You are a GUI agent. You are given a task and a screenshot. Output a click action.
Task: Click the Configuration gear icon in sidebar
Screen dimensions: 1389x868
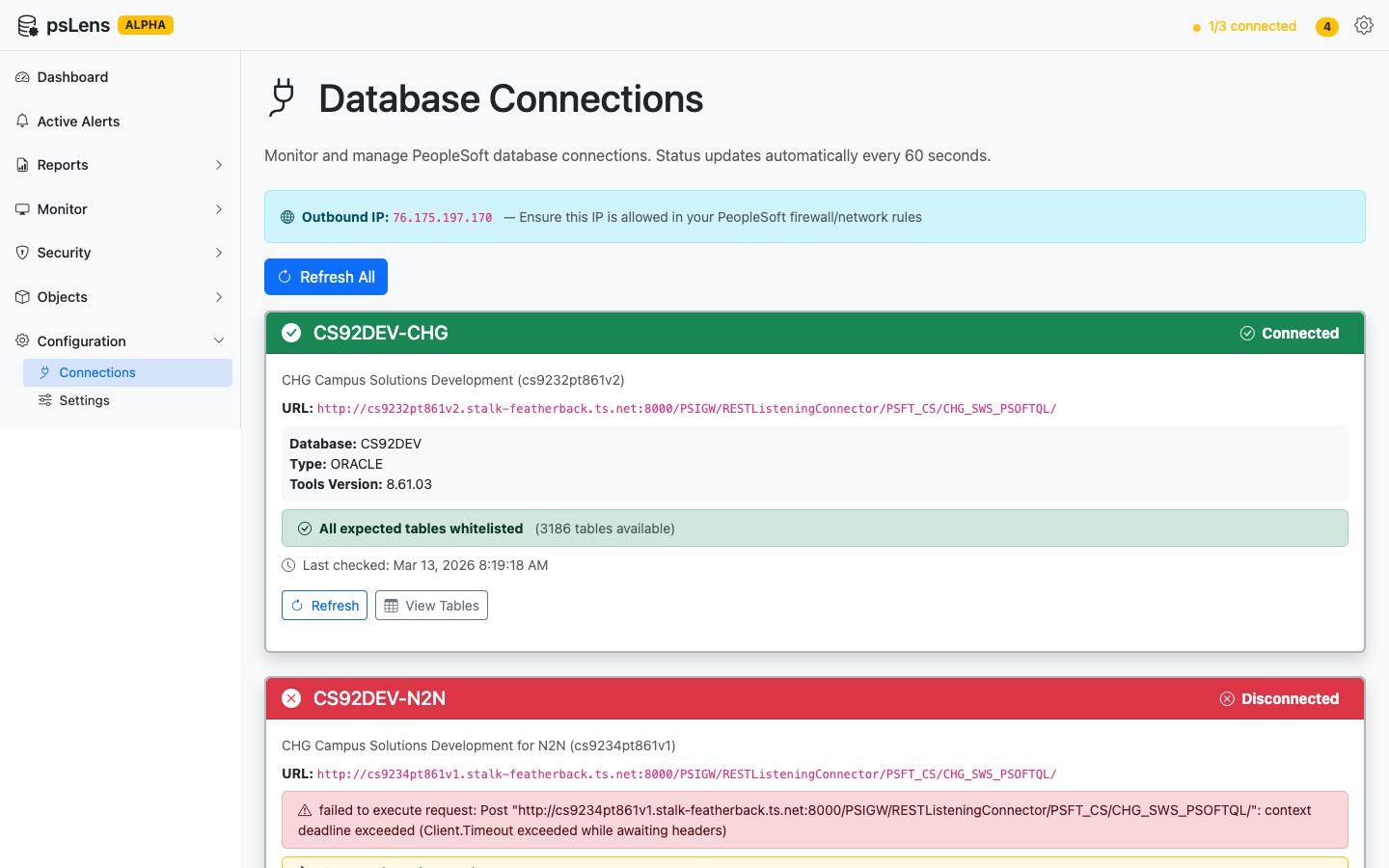click(x=22, y=340)
